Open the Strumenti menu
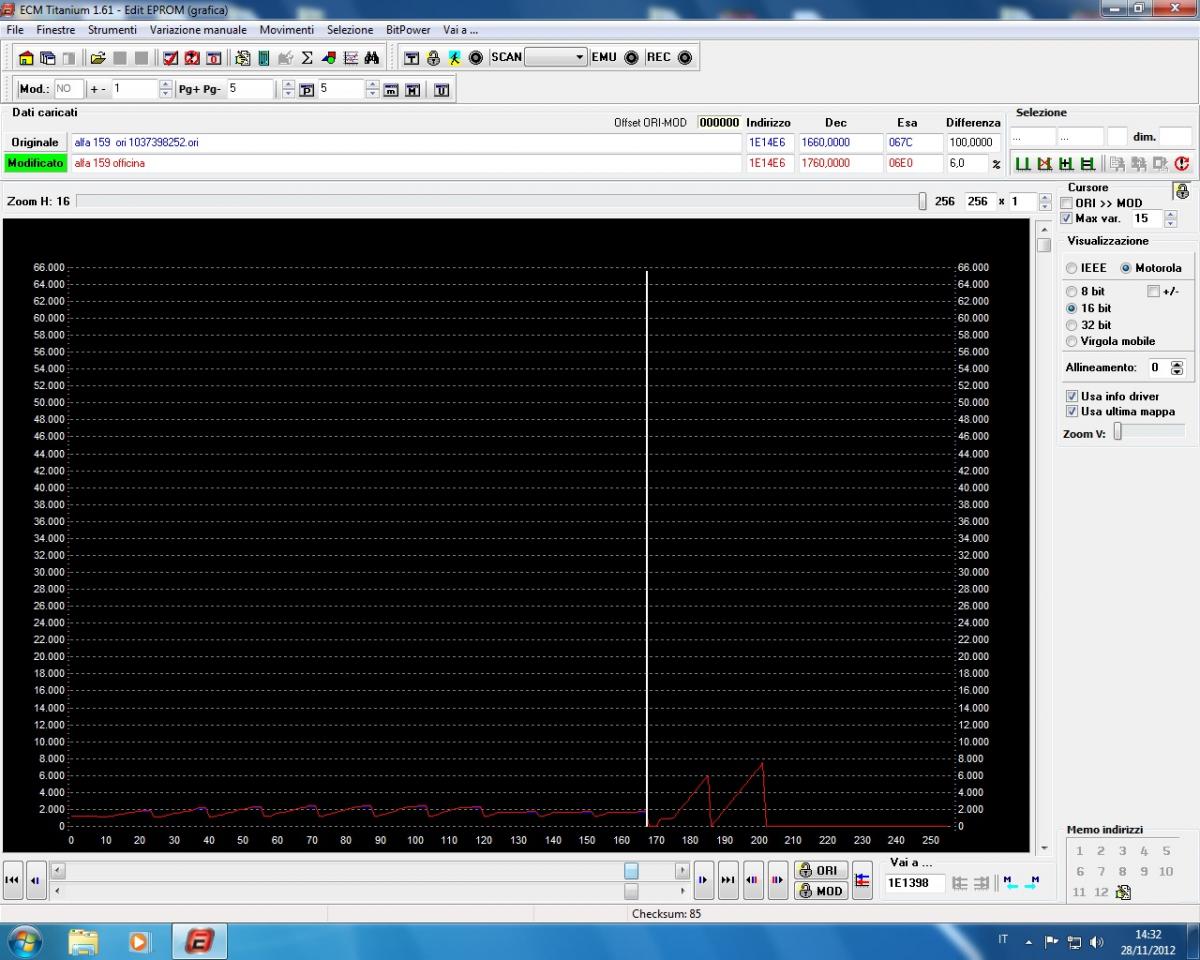 (x=112, y=30)
